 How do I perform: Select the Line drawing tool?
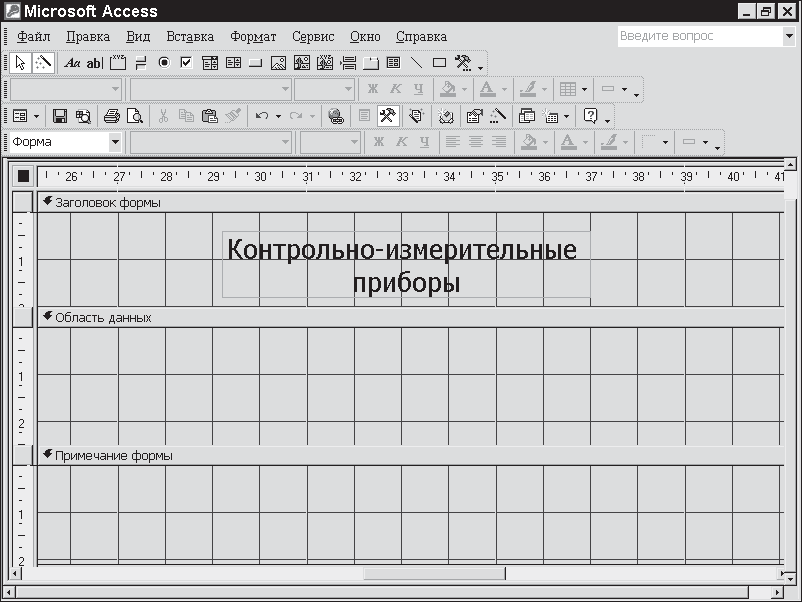tap(417, 63)
